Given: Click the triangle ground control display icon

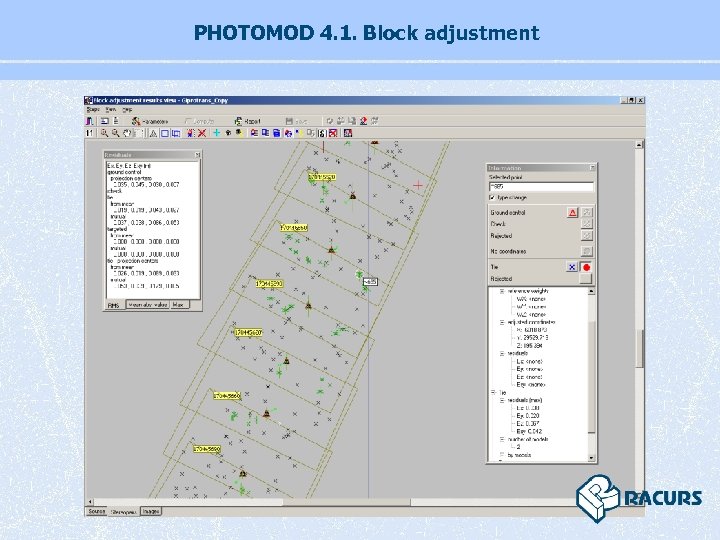Looking at the screenshot, I should click(x=153, y=134).
